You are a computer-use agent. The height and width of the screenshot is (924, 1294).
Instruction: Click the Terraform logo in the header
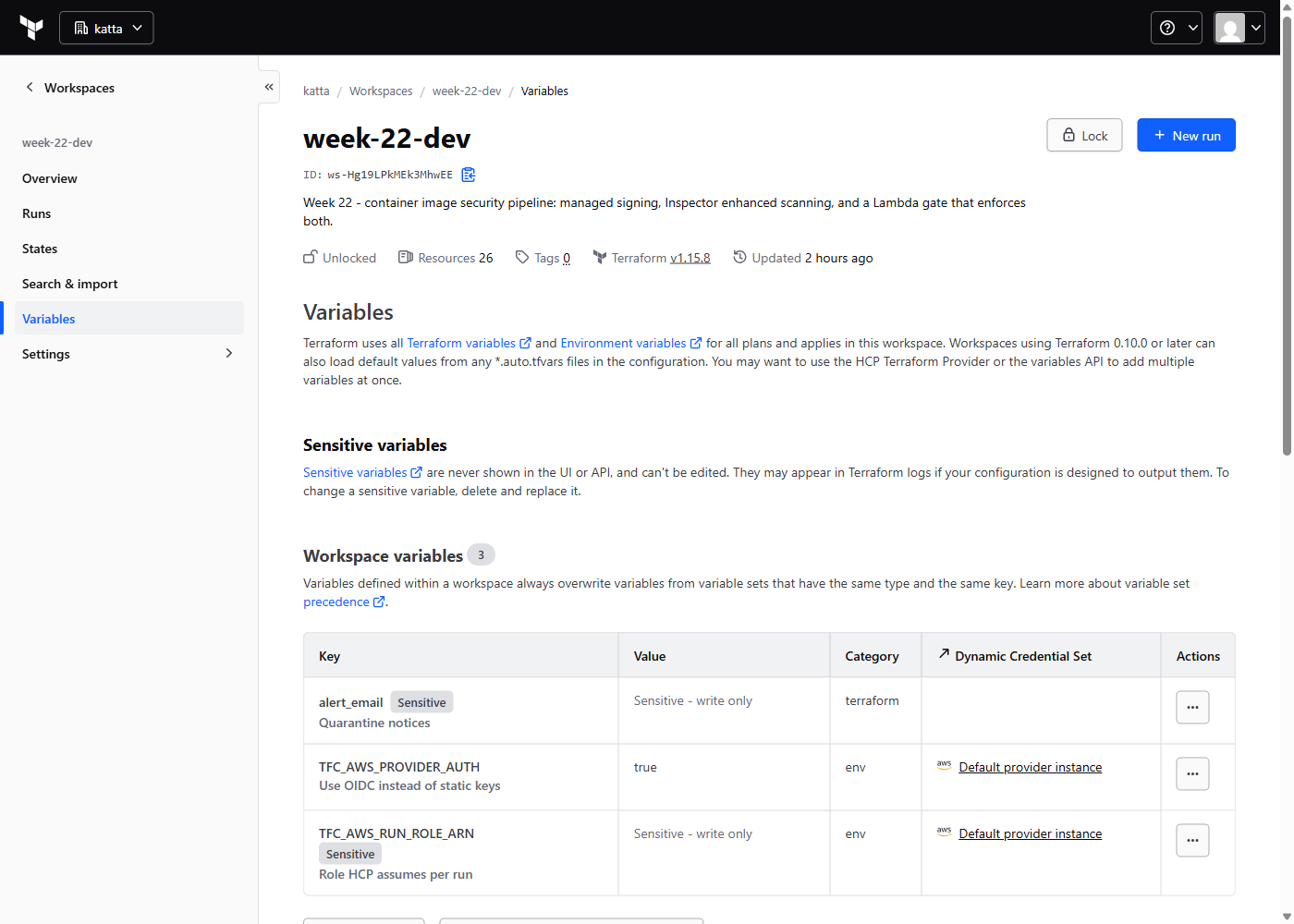pyautogui.click(x=31, y=28)
